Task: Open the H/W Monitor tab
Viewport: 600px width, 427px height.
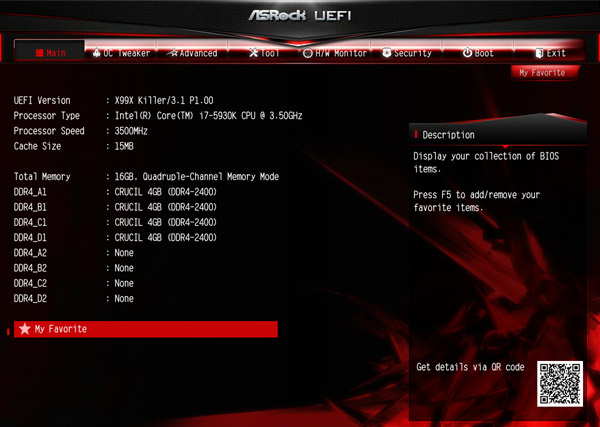Action: (x=335, y=53)
